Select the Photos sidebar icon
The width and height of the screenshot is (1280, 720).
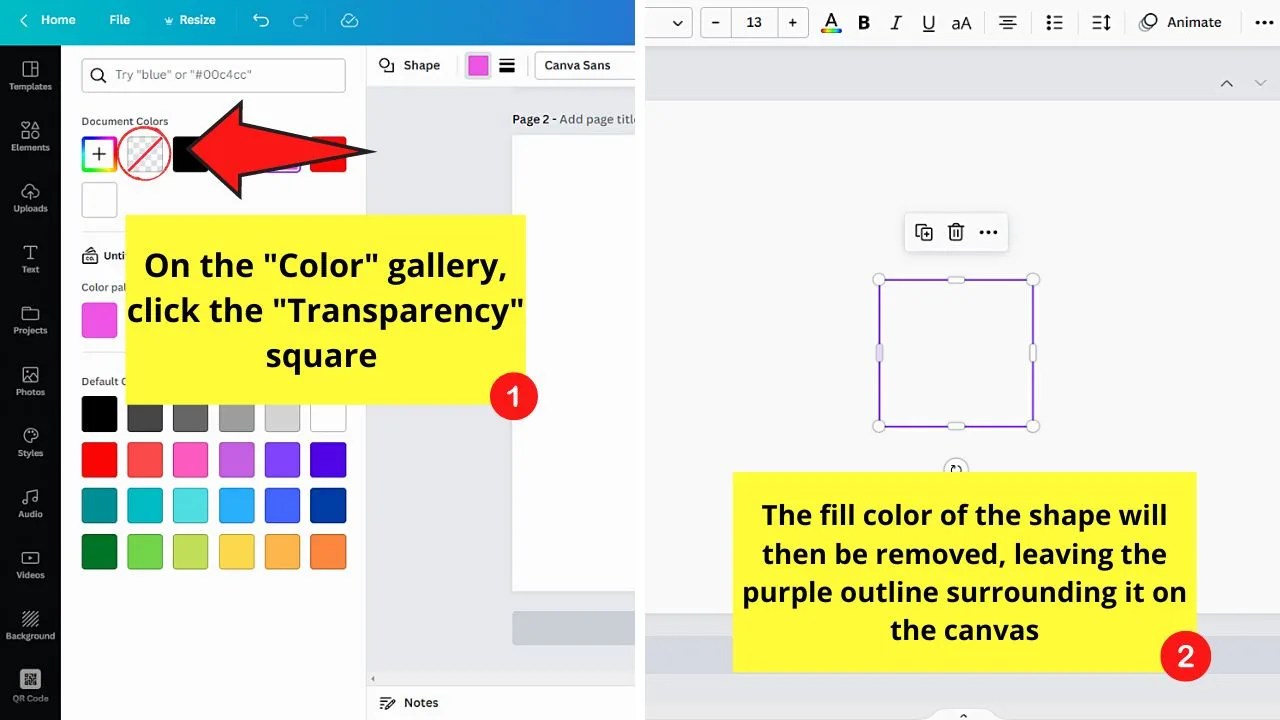coord(29,382)
